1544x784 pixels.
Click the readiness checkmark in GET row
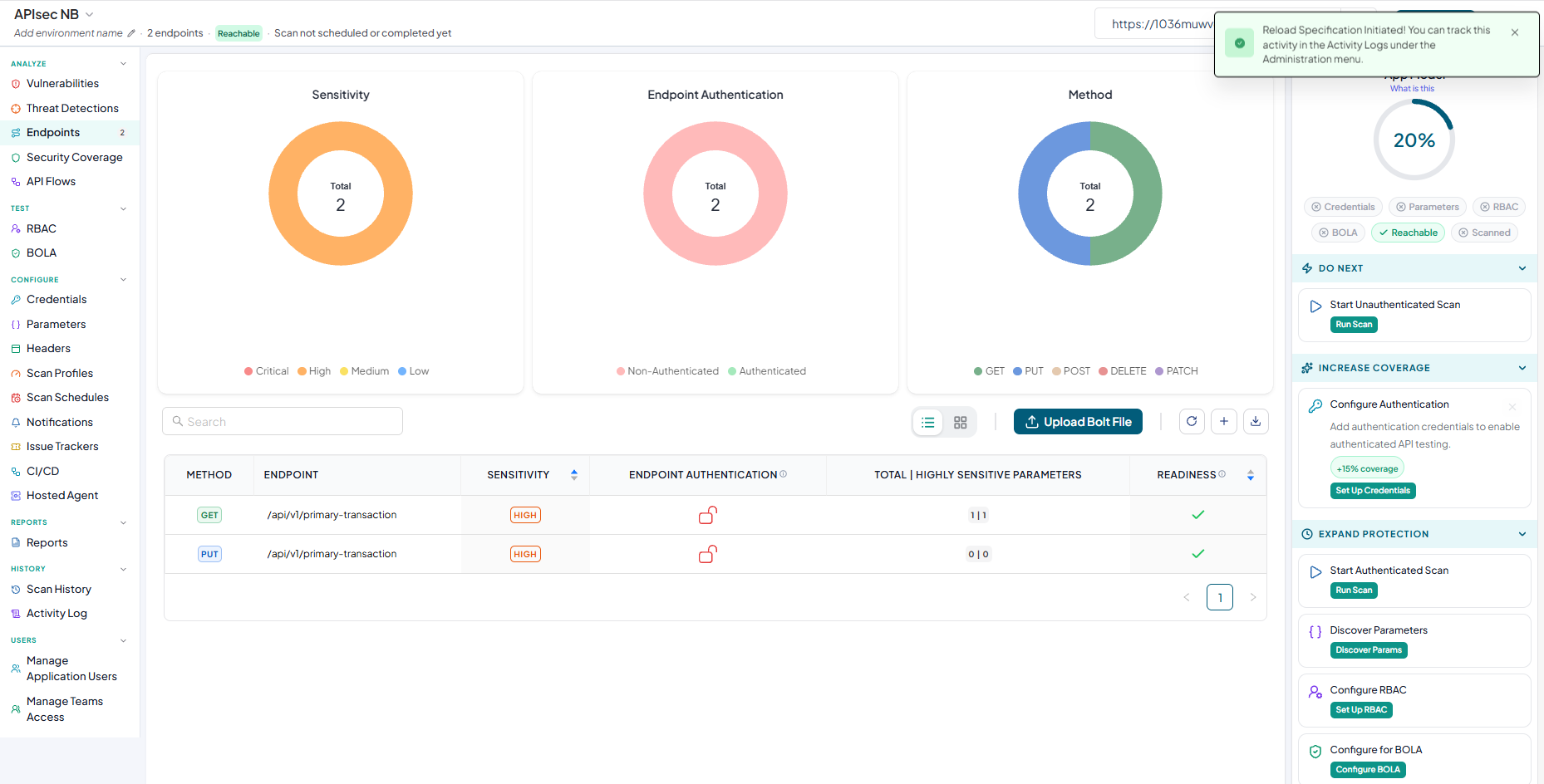point(1198,515)
